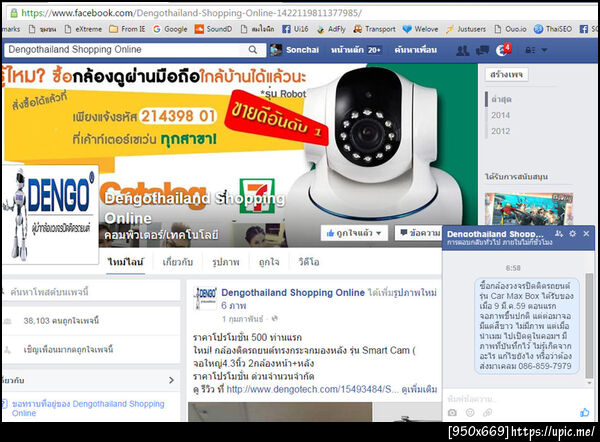Attach file with chat paperclip icon
600x442 pixels.
[487, 413]
